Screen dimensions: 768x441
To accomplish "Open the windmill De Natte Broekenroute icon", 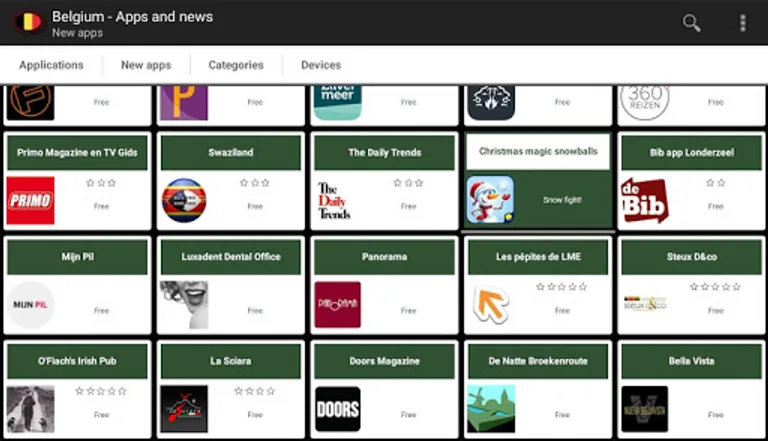I will coord(491,409).
